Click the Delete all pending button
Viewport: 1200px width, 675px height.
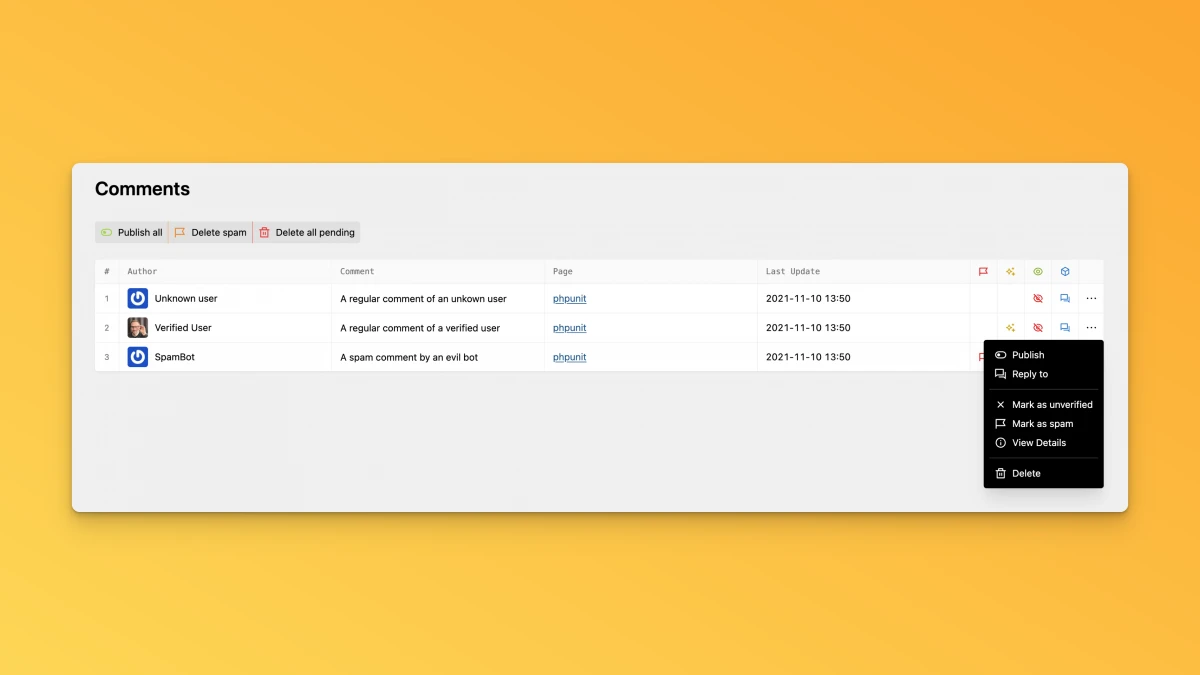click(x=306, y=232)
